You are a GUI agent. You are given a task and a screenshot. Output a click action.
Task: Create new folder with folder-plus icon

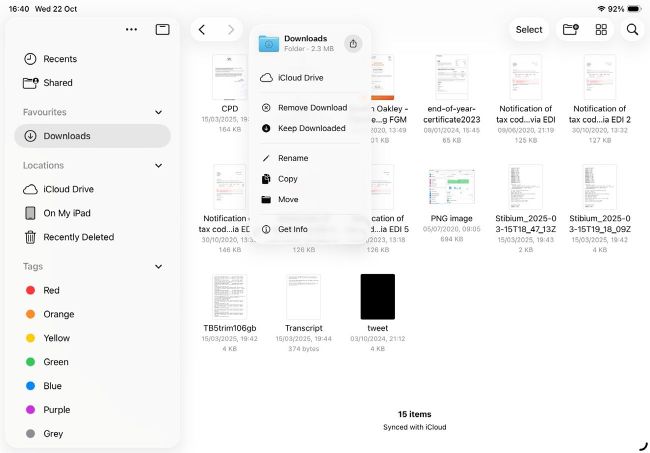point(571,30)
